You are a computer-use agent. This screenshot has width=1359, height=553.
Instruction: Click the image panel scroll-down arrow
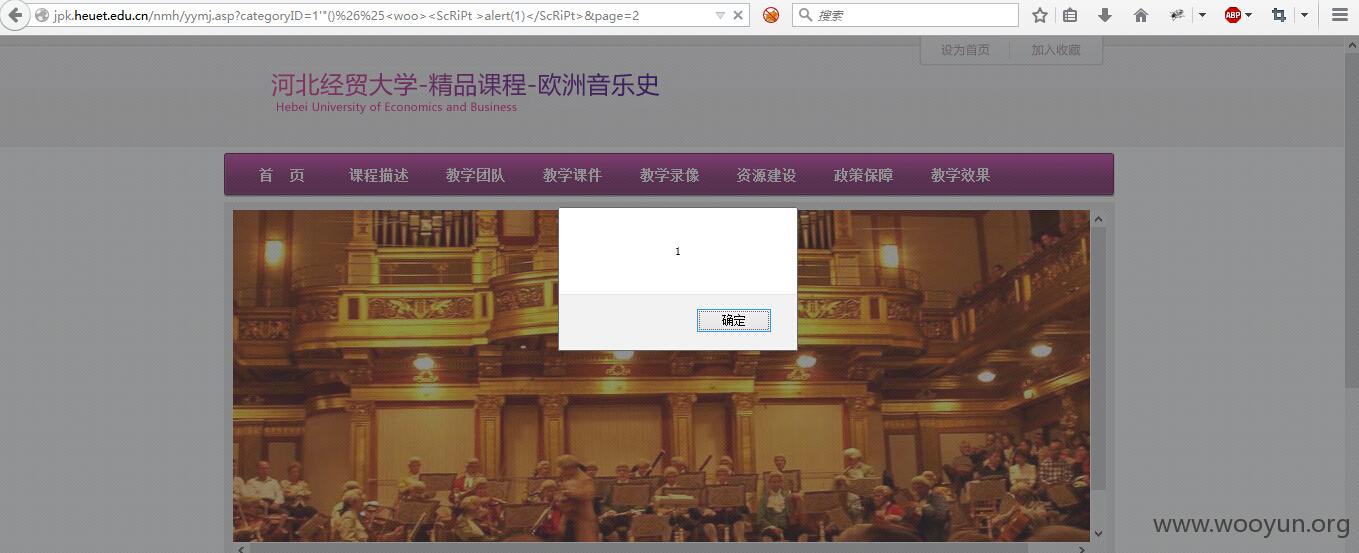coord(1098,533)
